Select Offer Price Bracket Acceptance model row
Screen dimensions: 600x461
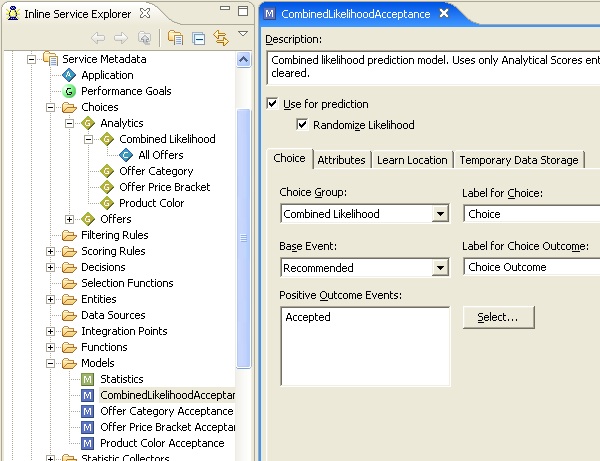coord(167,427)
